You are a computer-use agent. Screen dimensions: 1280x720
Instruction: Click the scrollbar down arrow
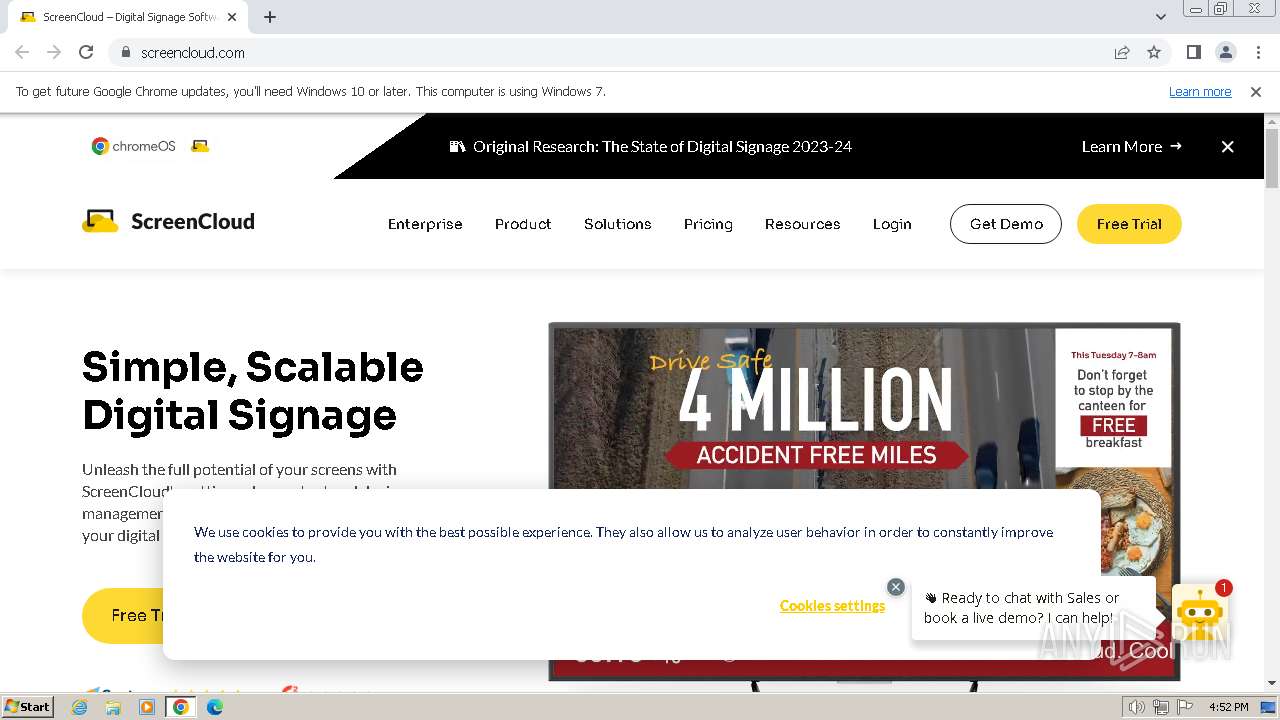pos(1272,683)
